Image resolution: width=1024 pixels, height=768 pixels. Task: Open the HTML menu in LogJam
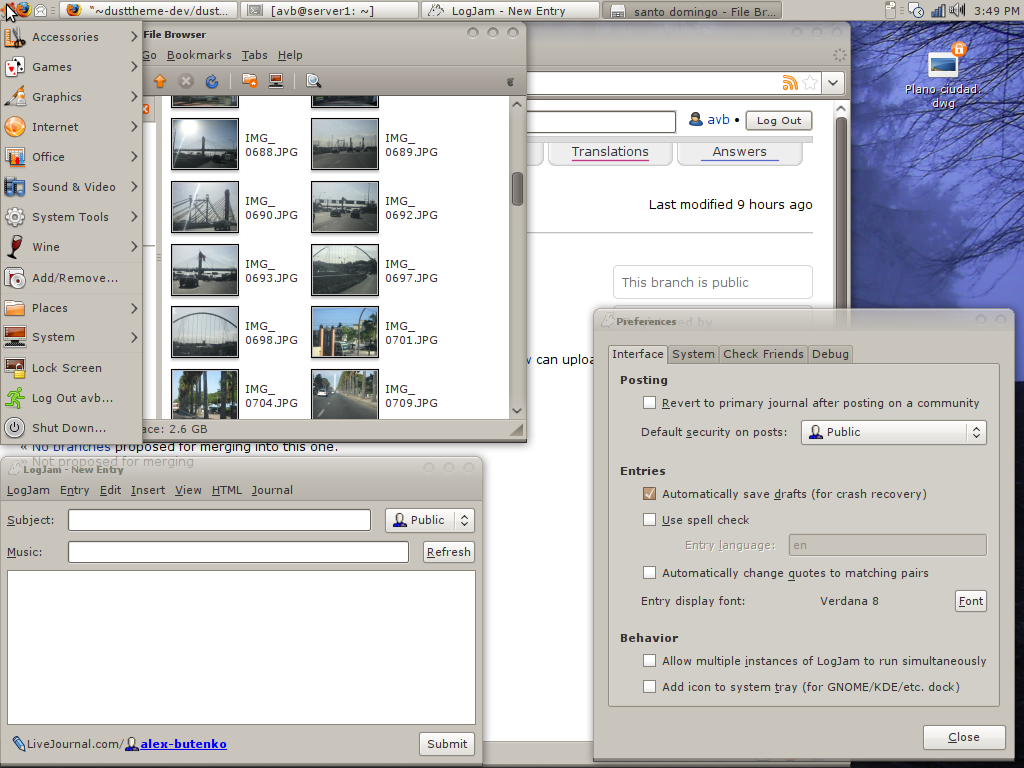click(x=227, y=490)
